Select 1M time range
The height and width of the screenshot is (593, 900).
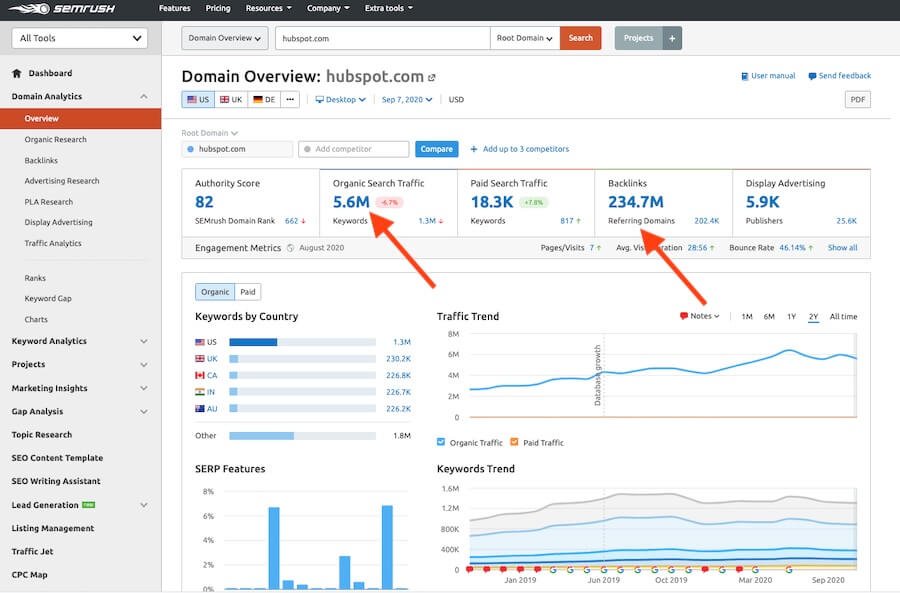747,316
